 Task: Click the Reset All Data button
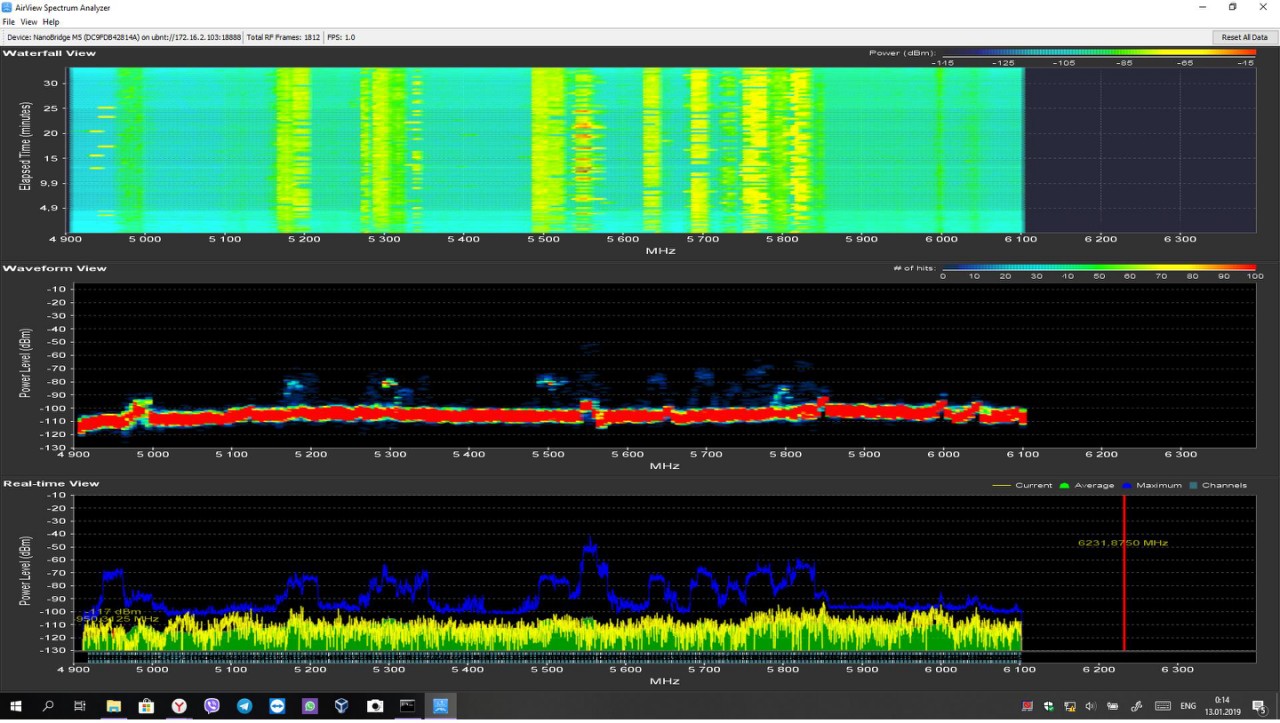(x=1244, y=37)
